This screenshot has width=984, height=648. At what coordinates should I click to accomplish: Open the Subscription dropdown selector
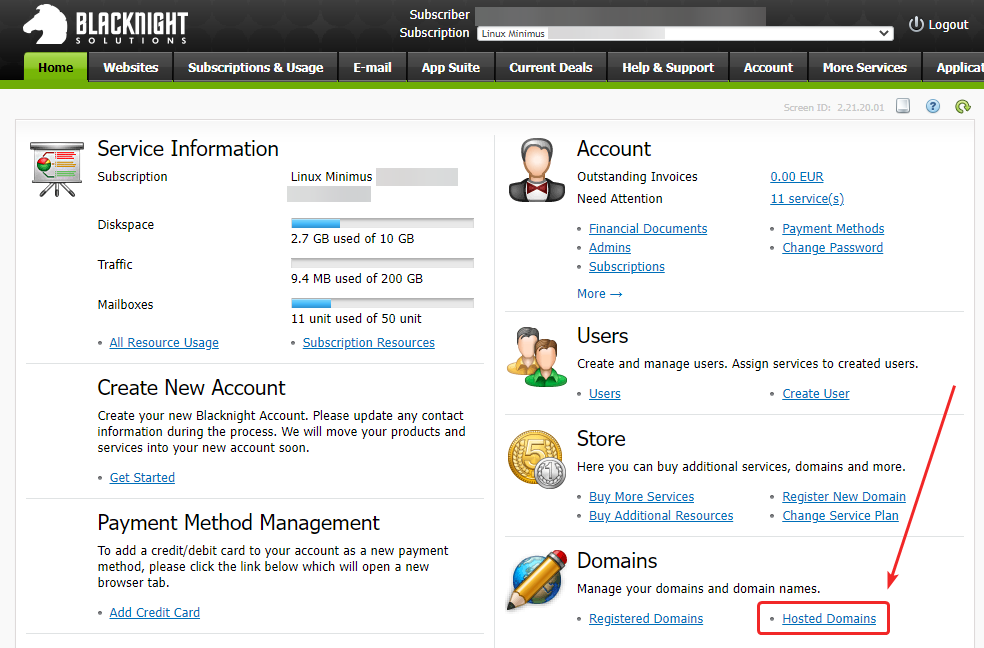(685, 33)
